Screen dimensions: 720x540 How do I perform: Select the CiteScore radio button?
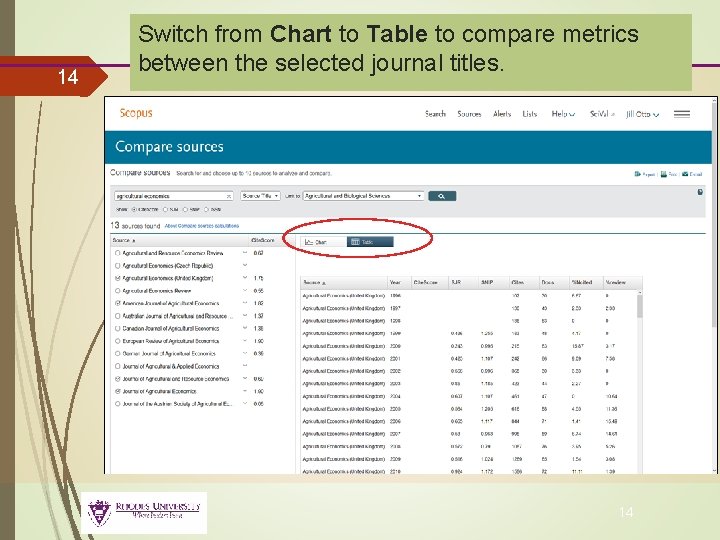pos(134,209)
